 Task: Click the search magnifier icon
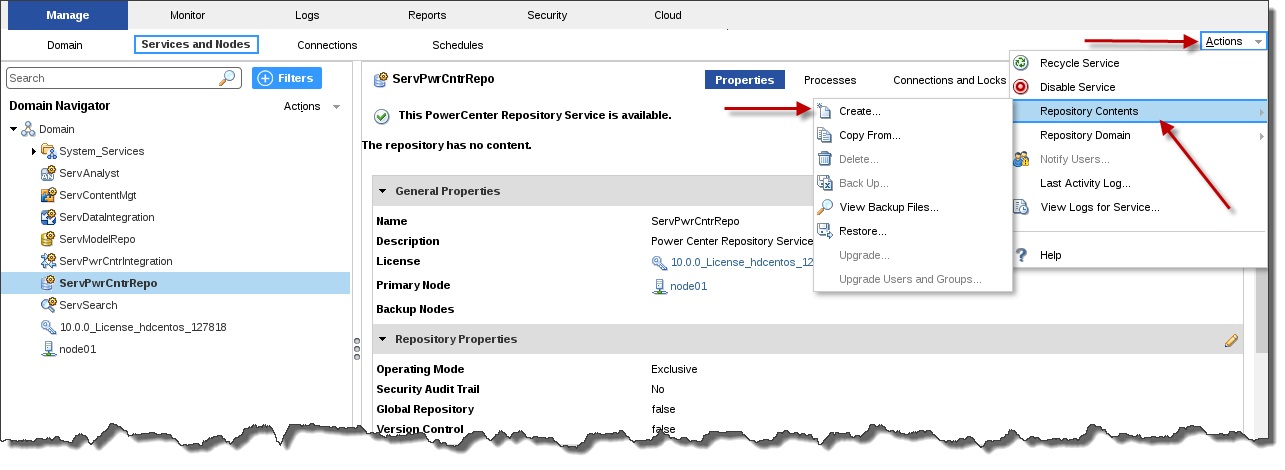pos(227,78)
